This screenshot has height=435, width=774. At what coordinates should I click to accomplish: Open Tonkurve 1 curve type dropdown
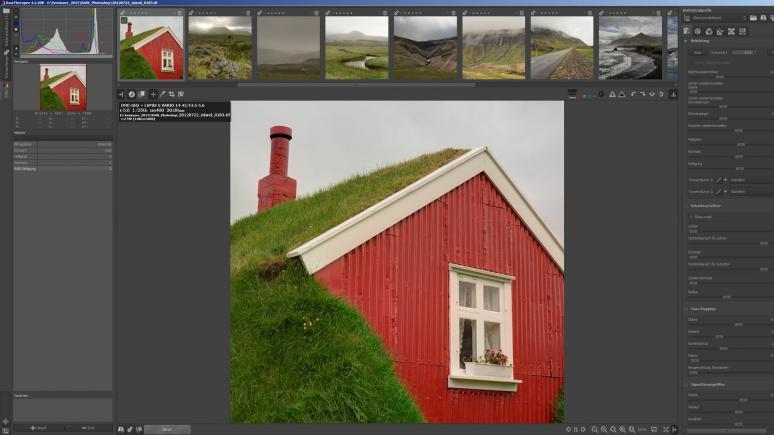[x=721, y=180]
